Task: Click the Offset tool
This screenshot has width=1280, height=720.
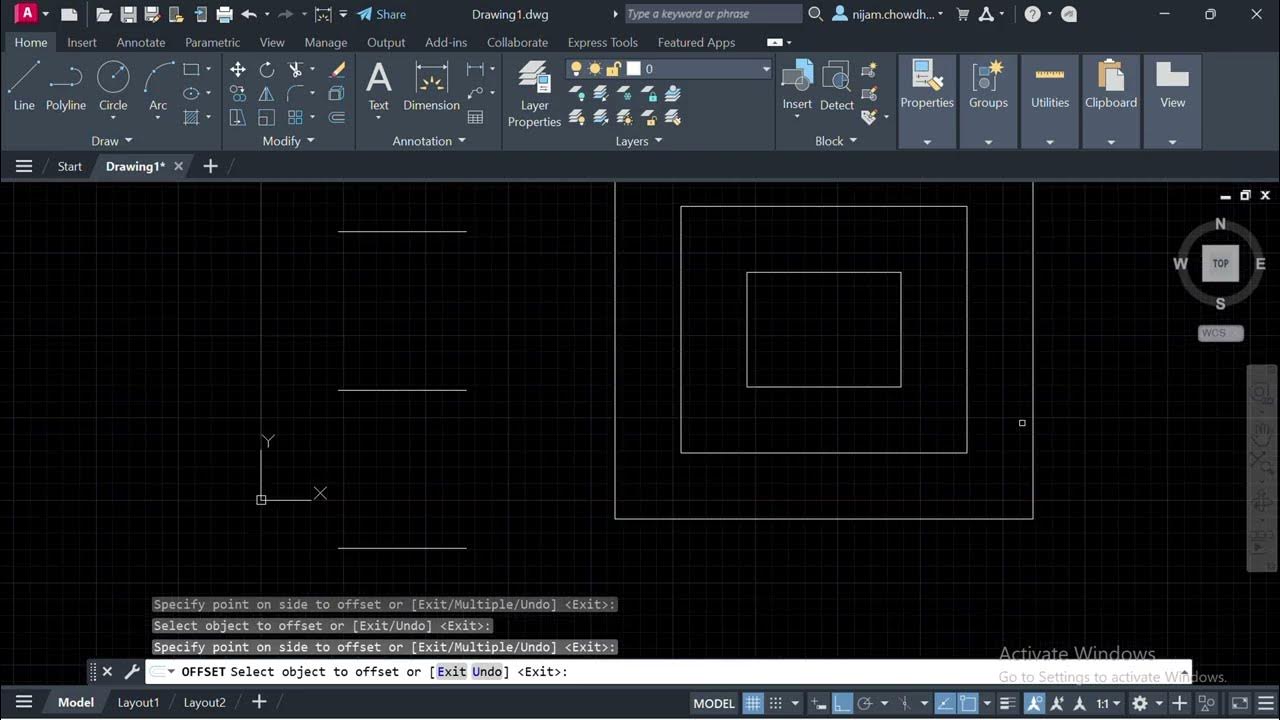Action: point(337,117)
